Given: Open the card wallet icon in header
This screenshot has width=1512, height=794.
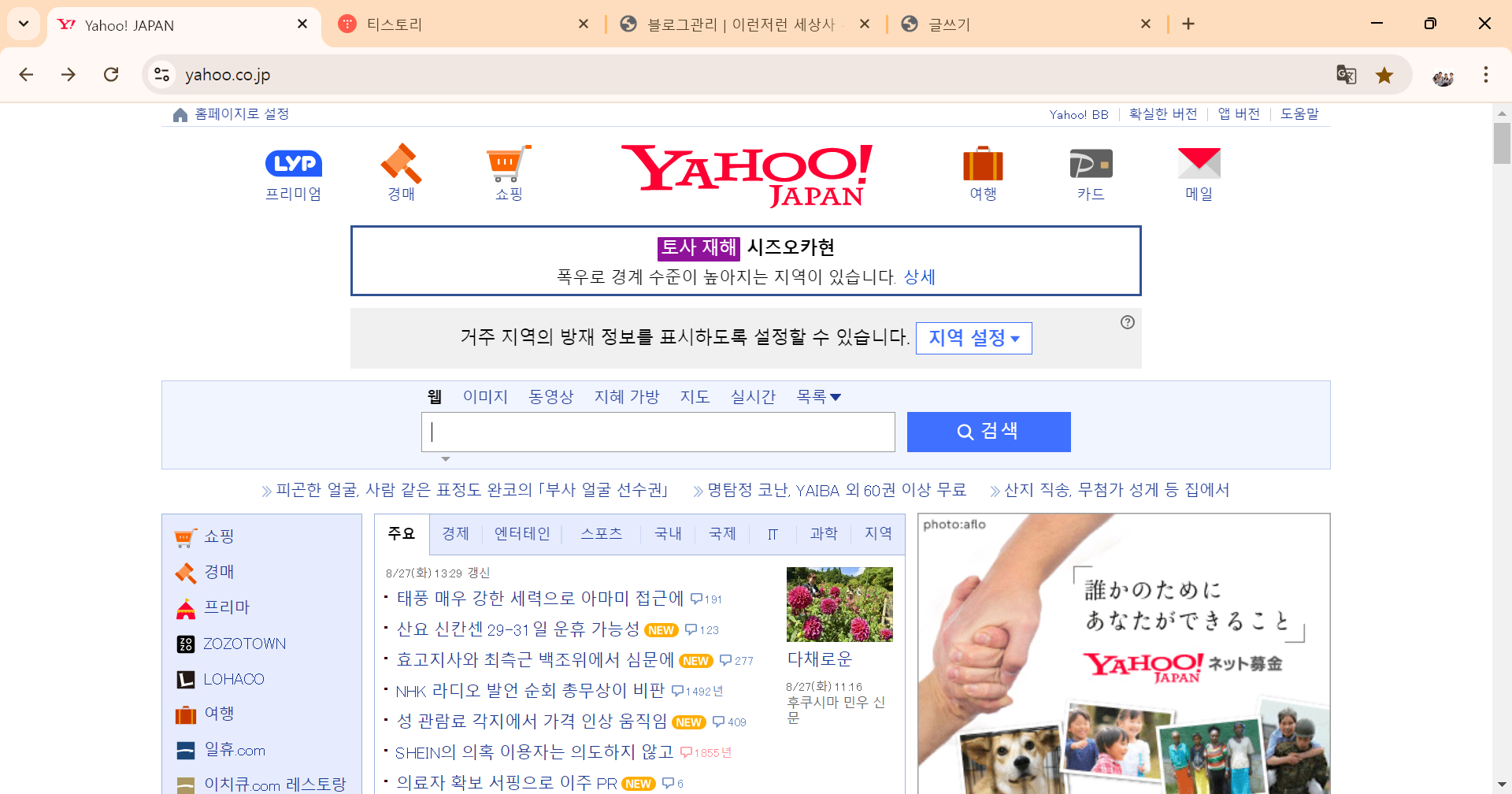Looking at the screenshot, I should (1091, 164).
